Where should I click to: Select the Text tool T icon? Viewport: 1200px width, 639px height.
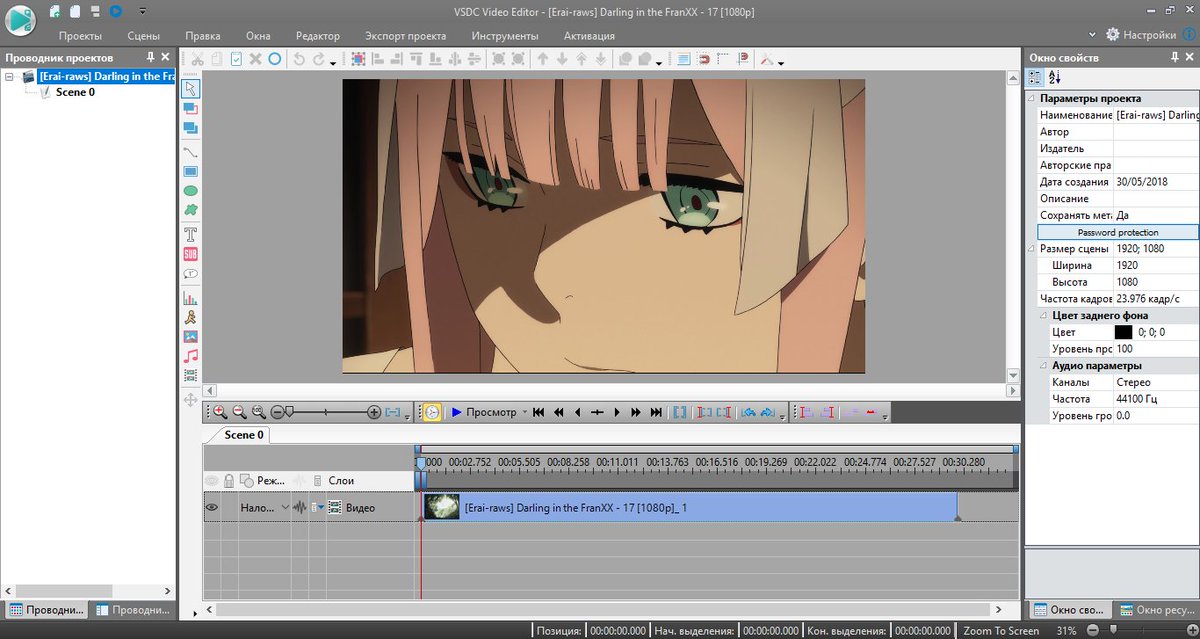[190, 234]
